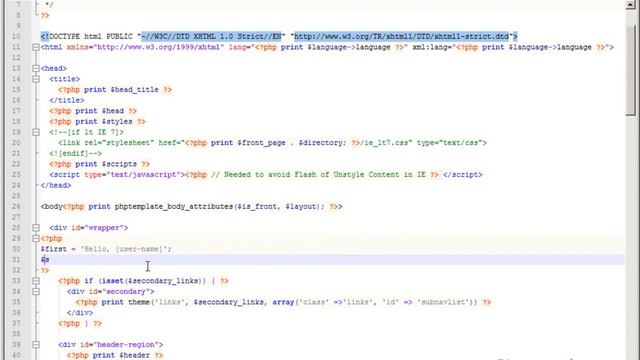Collapse the isset secondary_links fold on line 33
This screenshot has height=360, width=640.
(x=36, y=281)
